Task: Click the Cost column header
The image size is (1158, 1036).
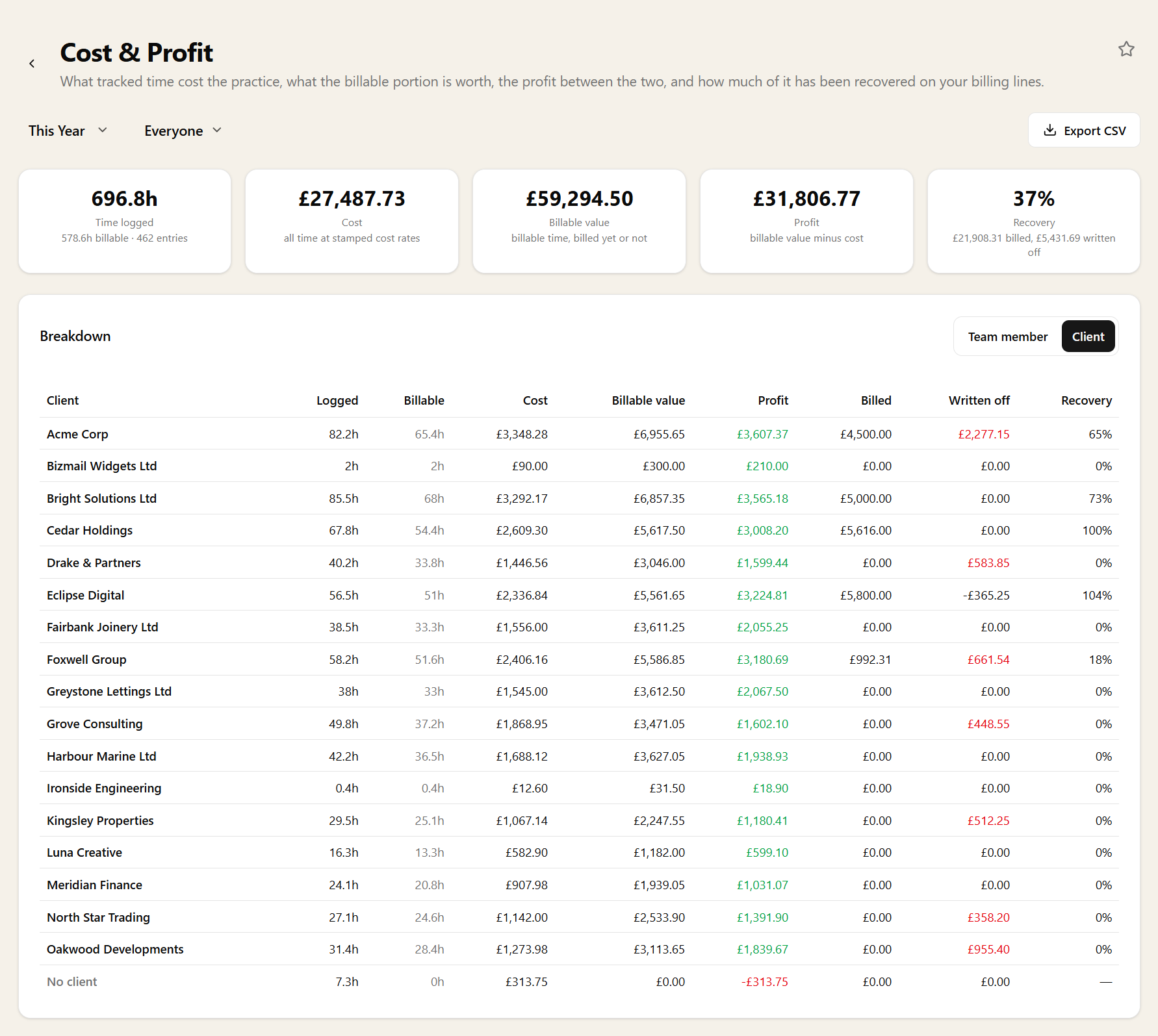Action: (535, 401)
